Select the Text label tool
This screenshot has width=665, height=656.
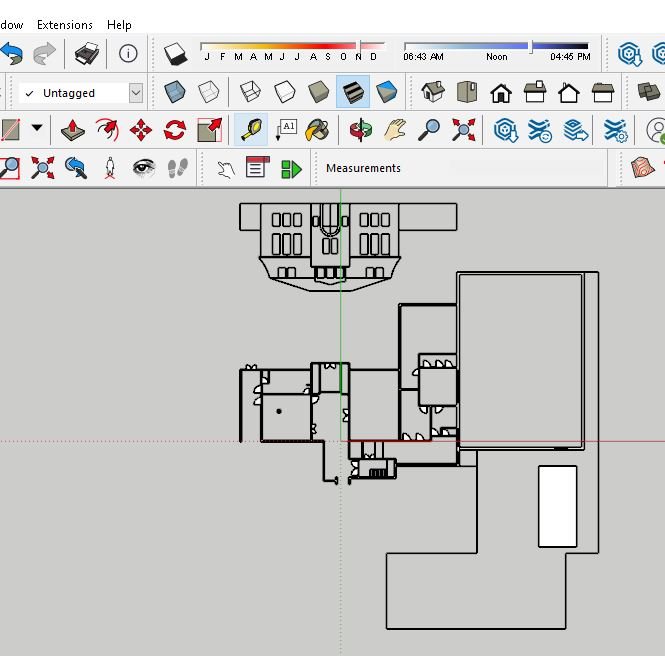(287, 130)
